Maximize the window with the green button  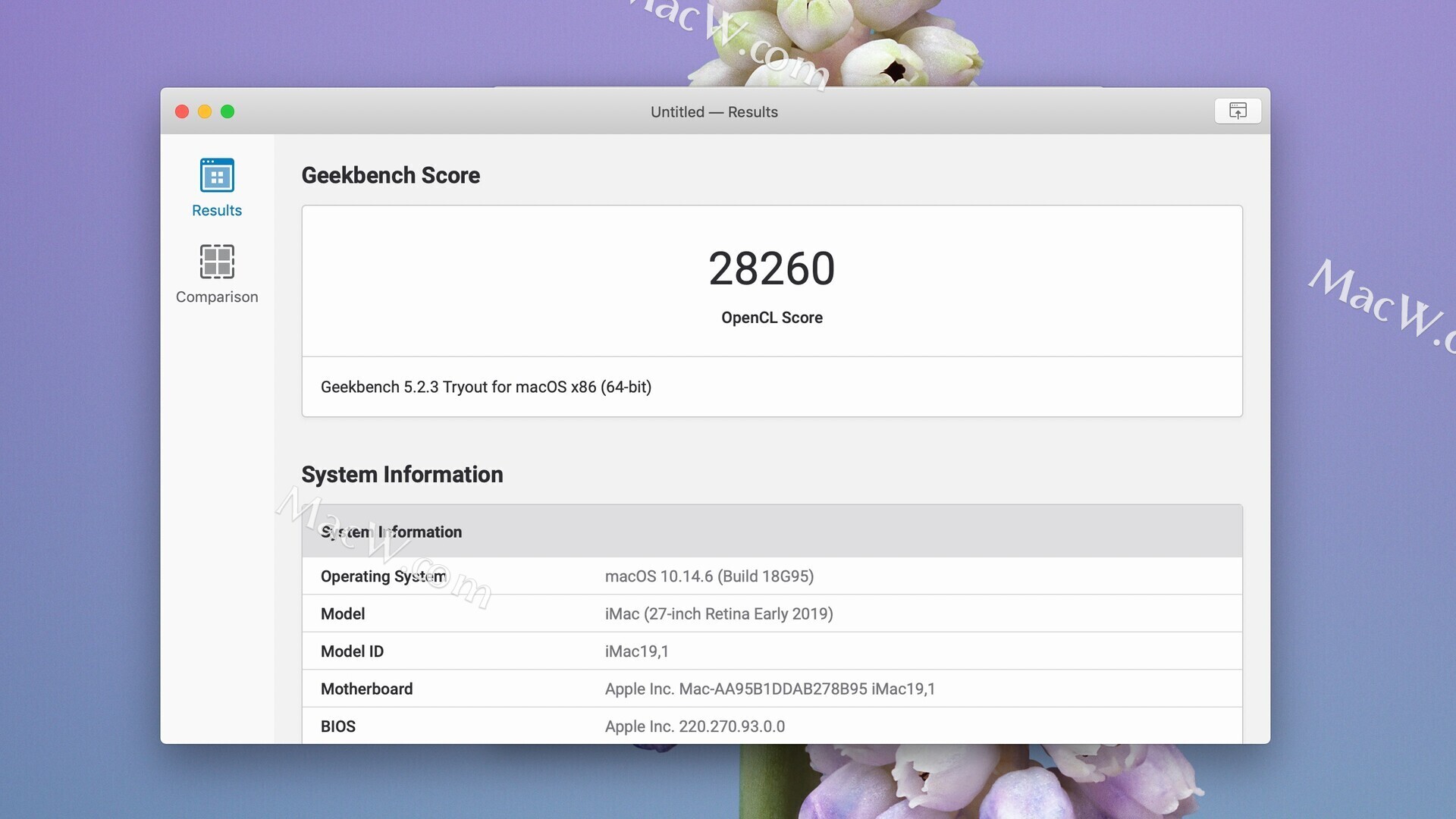tap(227, 111)
